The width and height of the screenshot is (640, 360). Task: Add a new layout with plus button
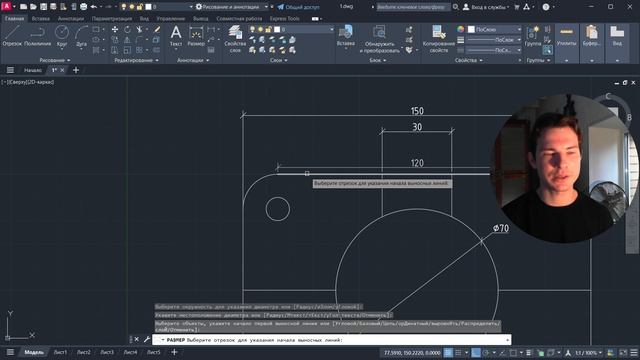(174, 352)
